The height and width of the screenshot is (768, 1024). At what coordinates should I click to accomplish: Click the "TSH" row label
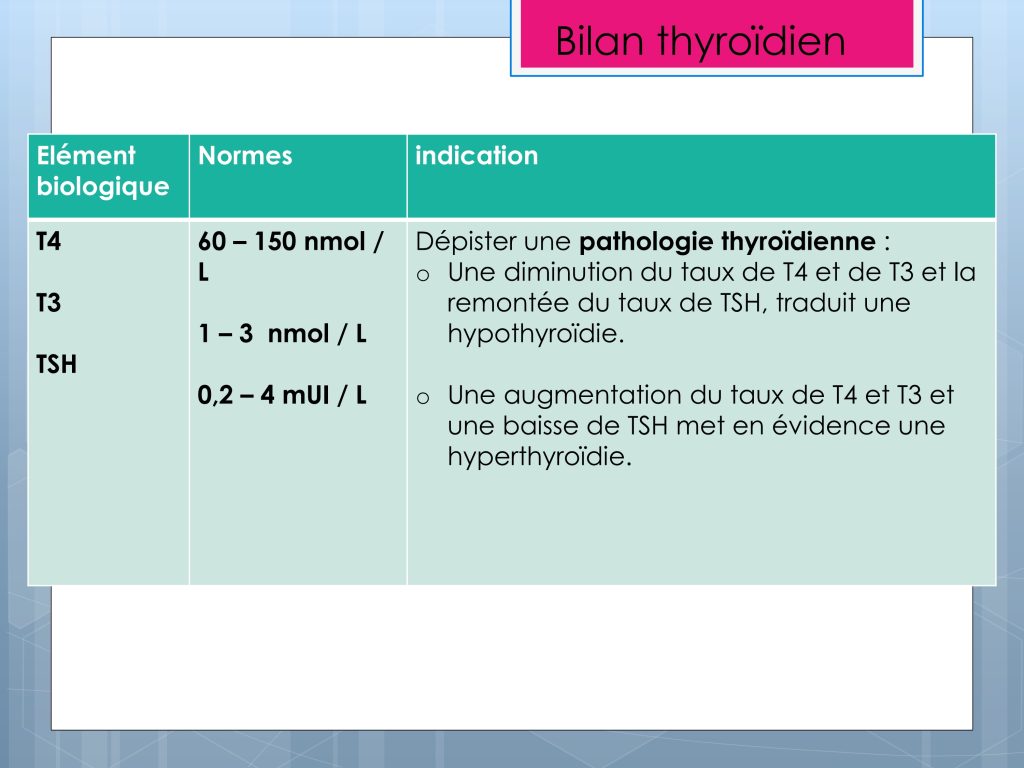(x=57, y=364)
